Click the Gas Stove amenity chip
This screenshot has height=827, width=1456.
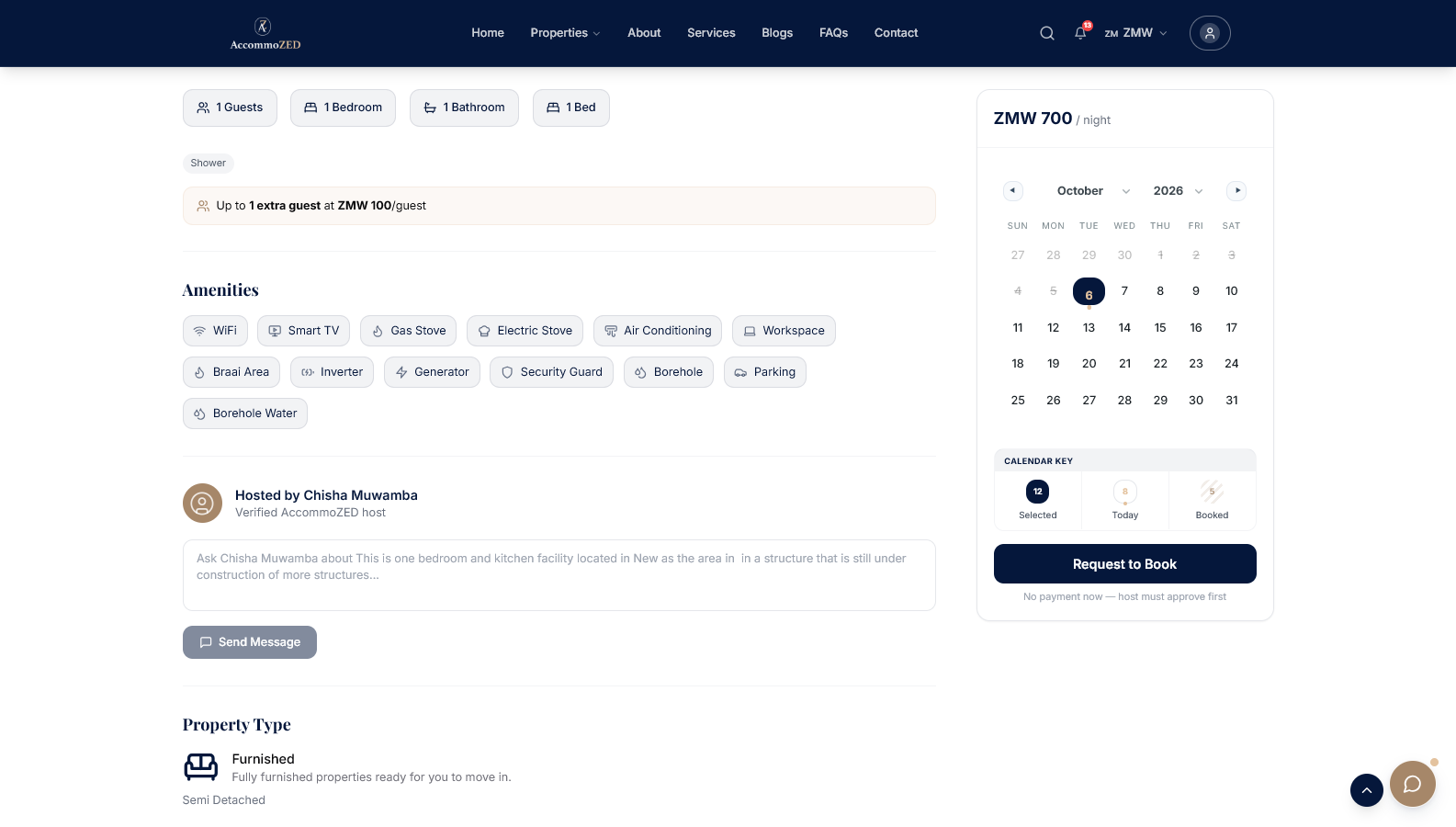(x=409, y=331)
